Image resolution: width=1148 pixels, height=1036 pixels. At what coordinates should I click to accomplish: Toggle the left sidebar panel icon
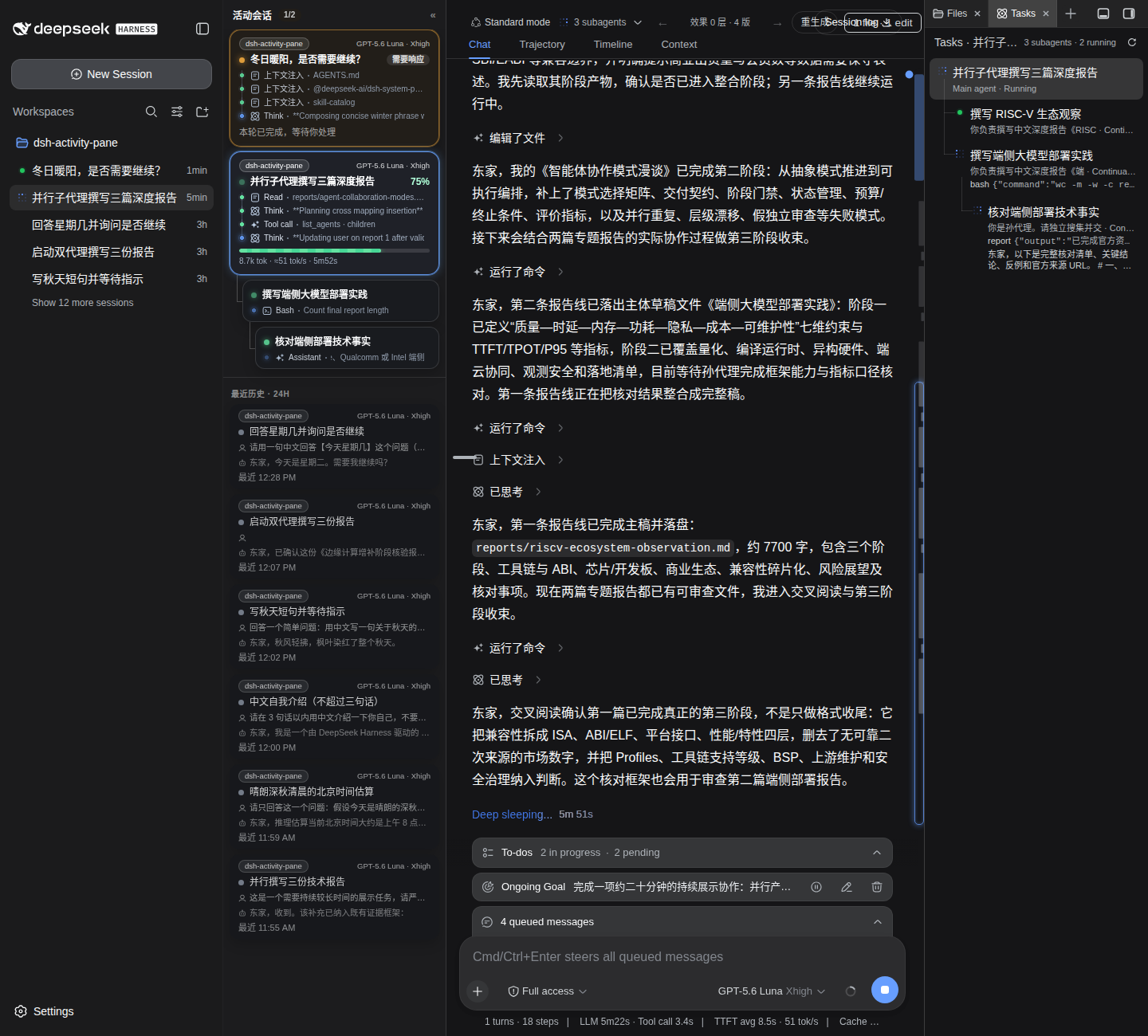tap(202, 29)
